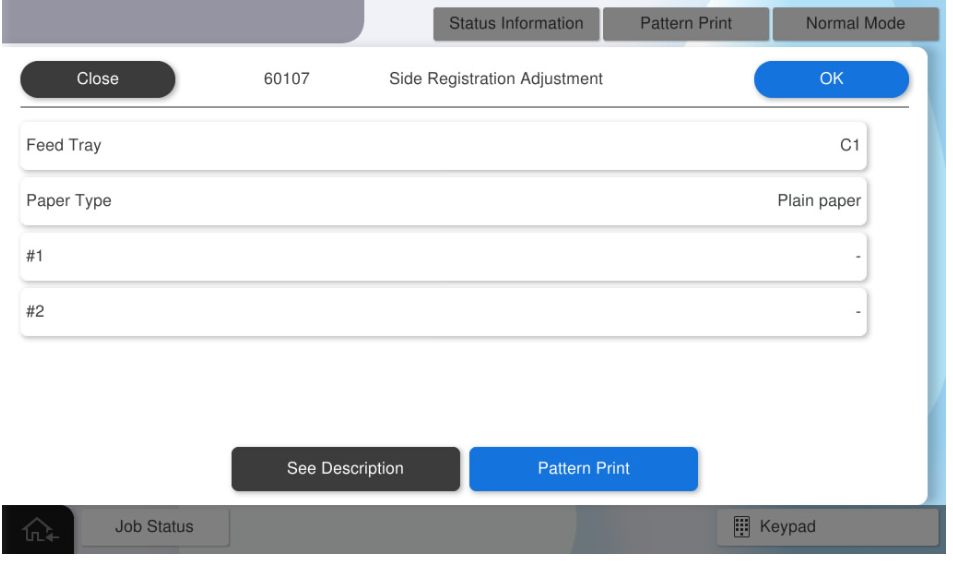
Task: Select the #2 adjustment value row
Action: (x=443, y=312)
